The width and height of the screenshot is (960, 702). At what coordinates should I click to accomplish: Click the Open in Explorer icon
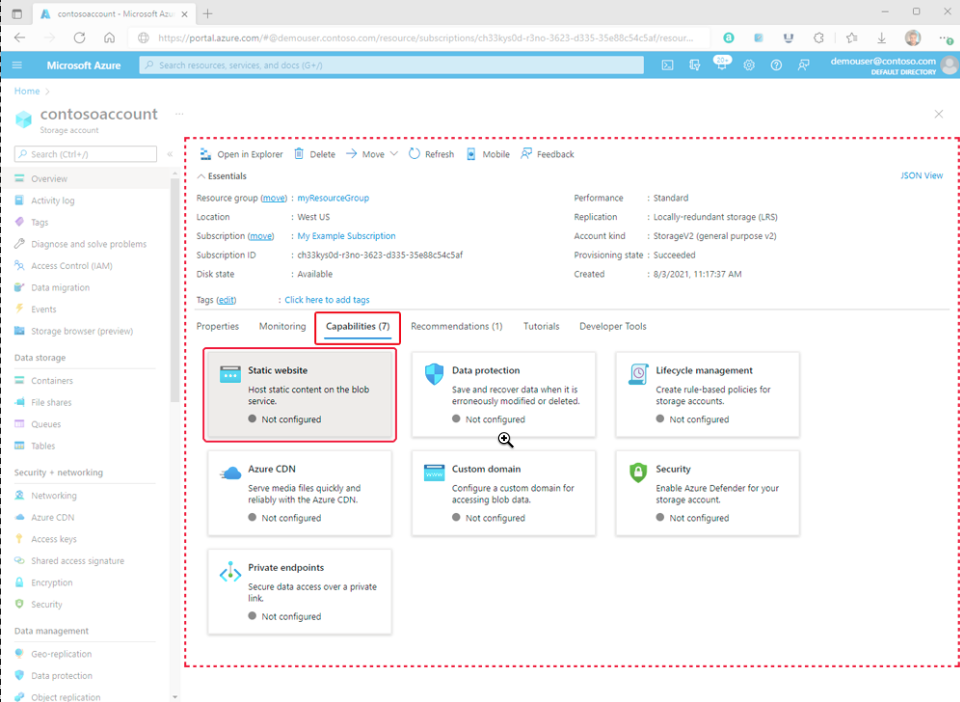[206, 154]
